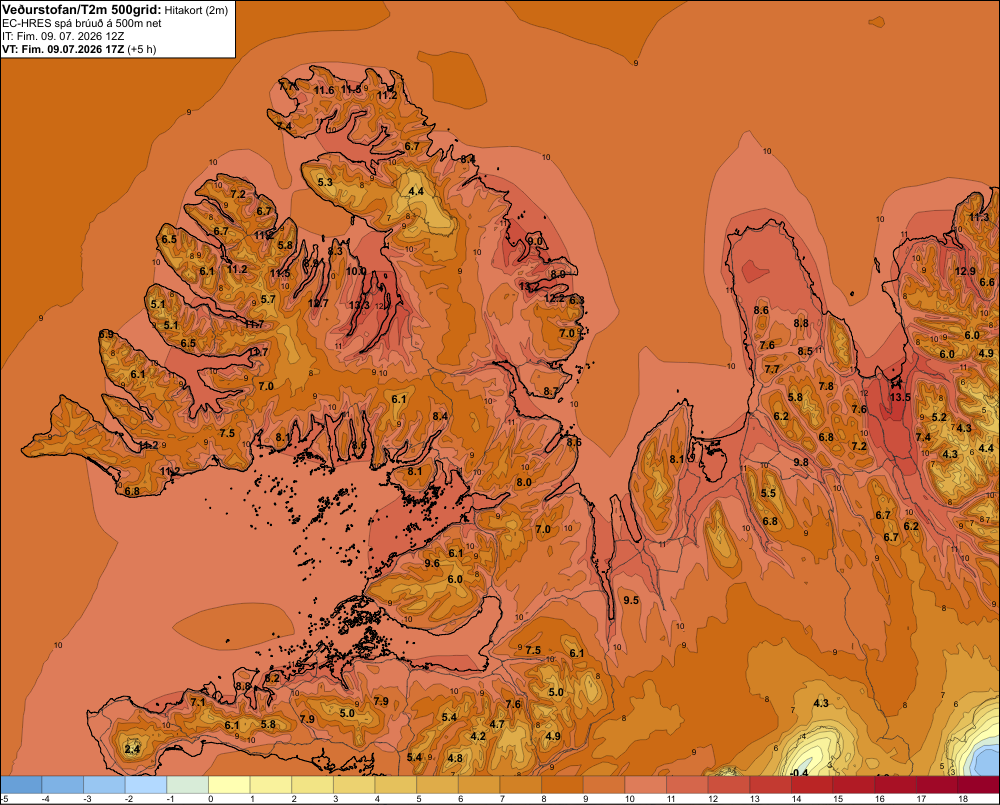Click the '9.0' temperature value on the map
Viewport: 1000px width, 805px height.
[536, 241]
